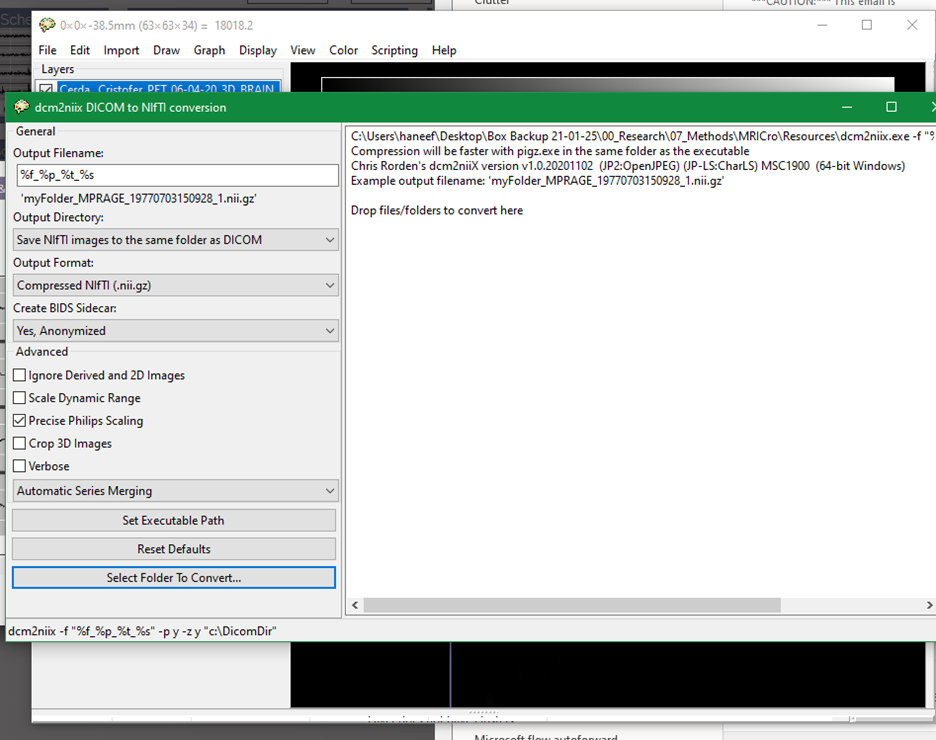
Task: Open the Output Directory dropdown
Action: tap(176, 240)
